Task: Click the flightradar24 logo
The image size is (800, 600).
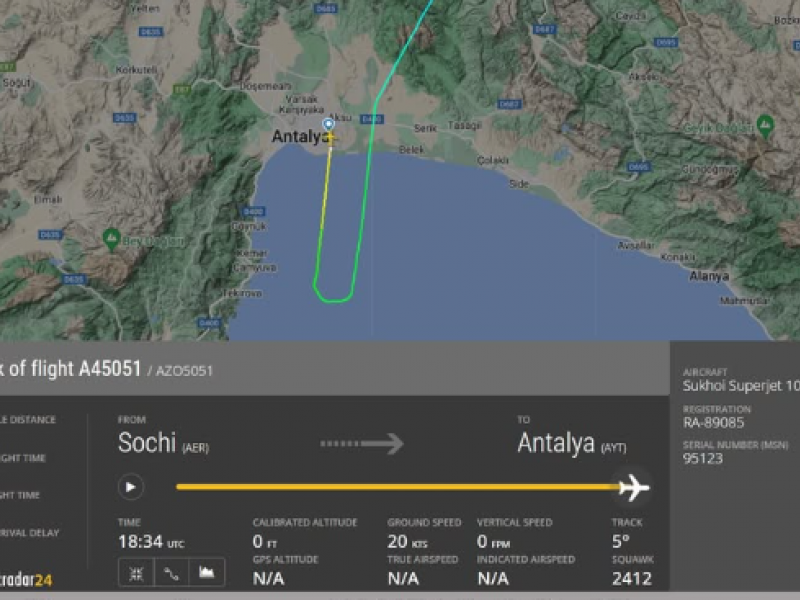Action: point(24,580)
